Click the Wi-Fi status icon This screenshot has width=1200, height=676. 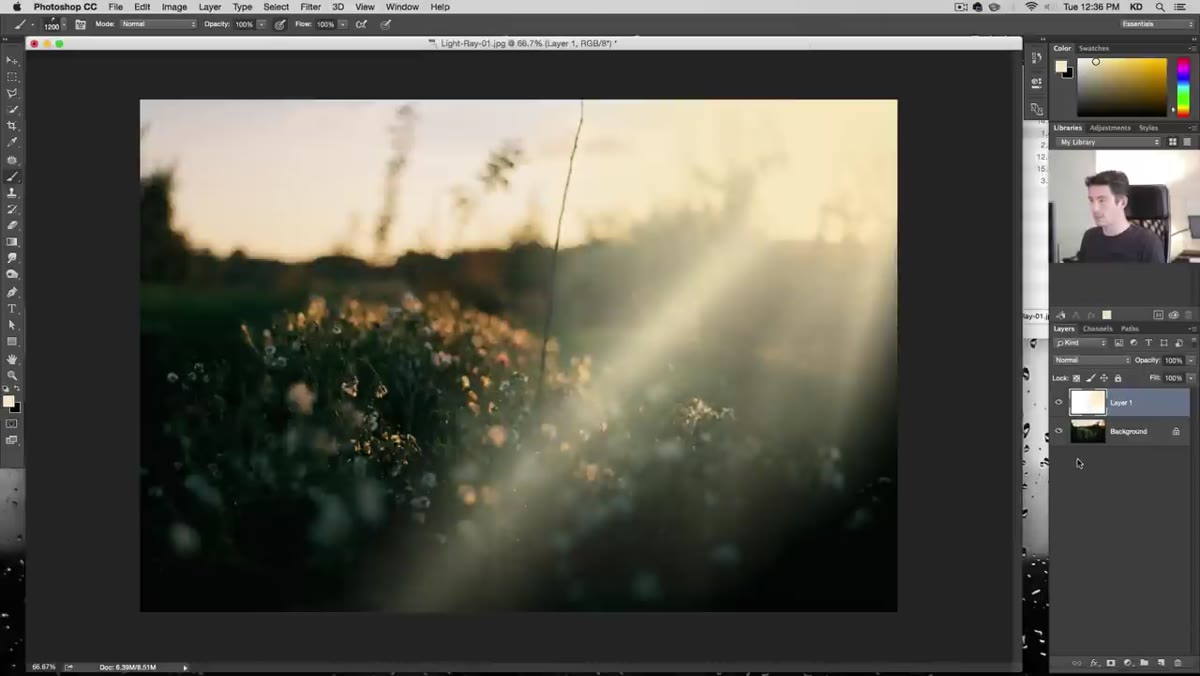tap(1031, 7)
